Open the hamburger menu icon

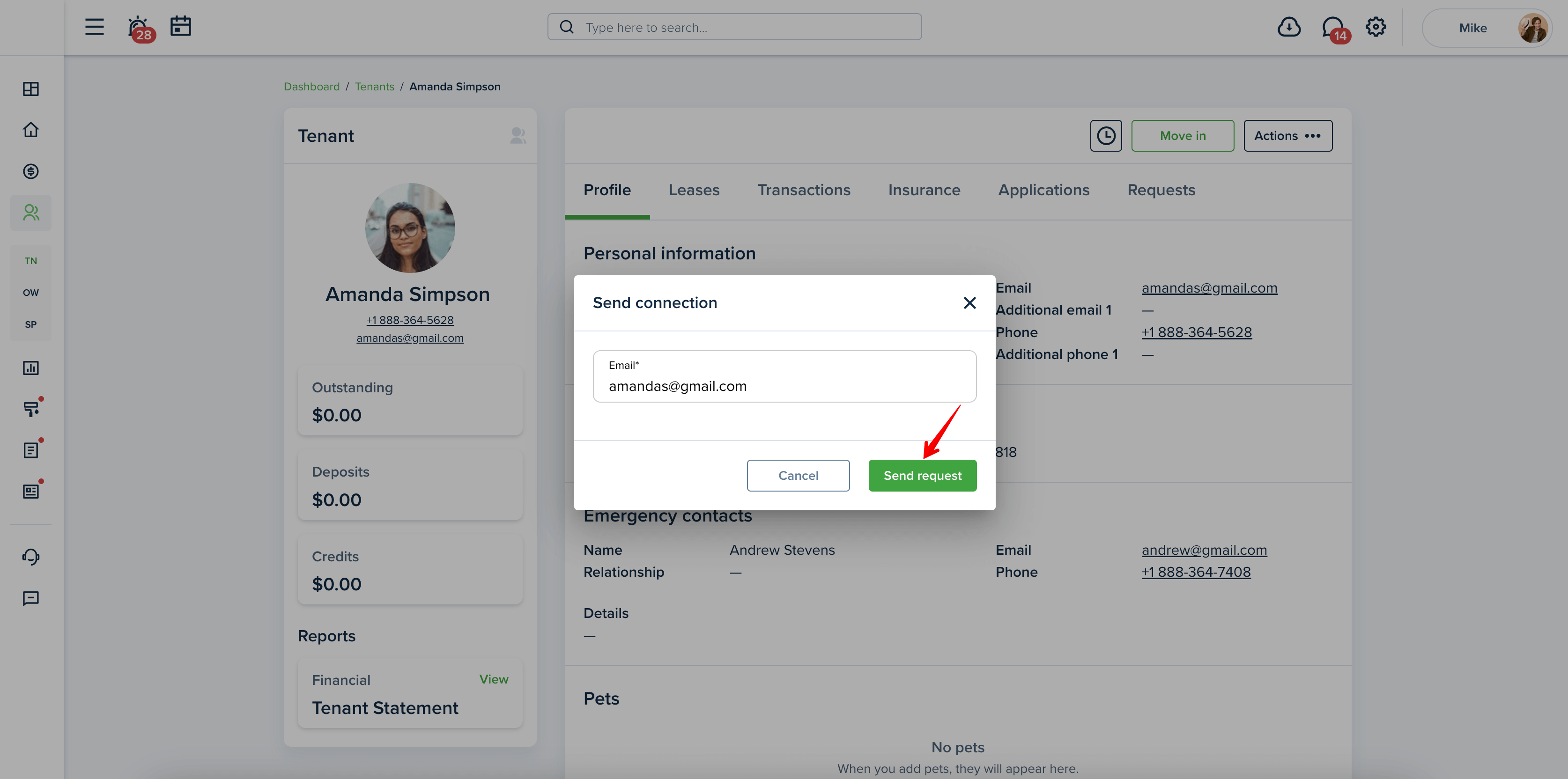click(94, 27)
